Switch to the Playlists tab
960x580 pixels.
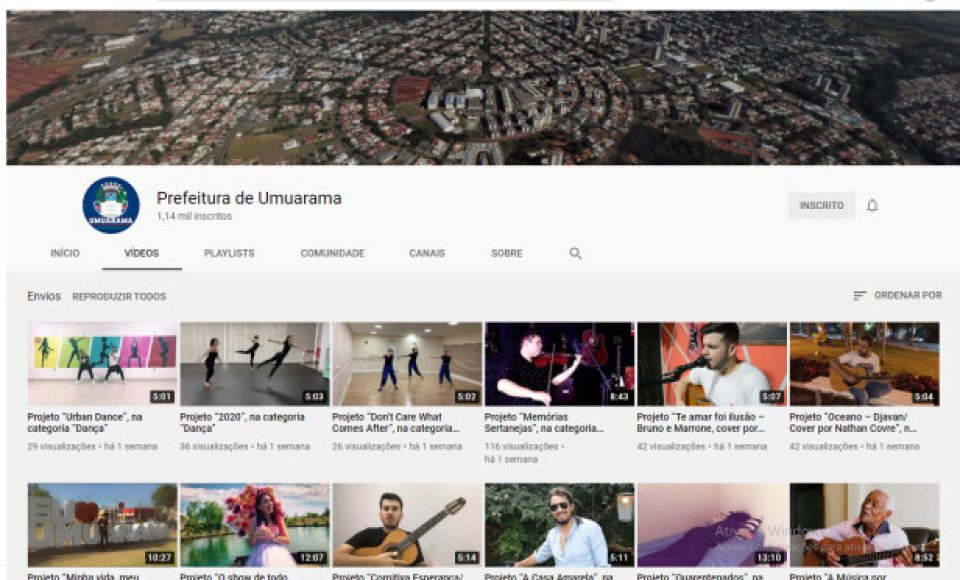[x=229, y=253]
